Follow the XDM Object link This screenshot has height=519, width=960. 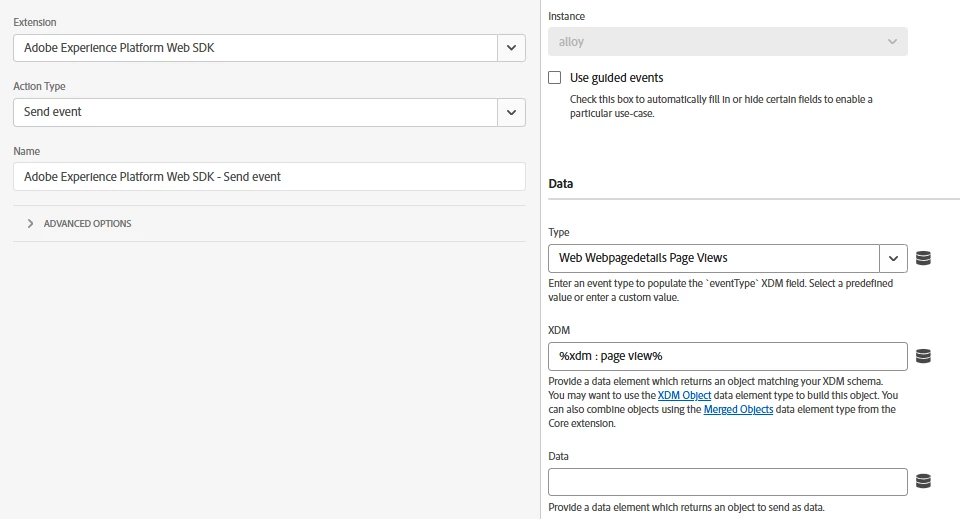pyautogui.click(x=684, y=395)
